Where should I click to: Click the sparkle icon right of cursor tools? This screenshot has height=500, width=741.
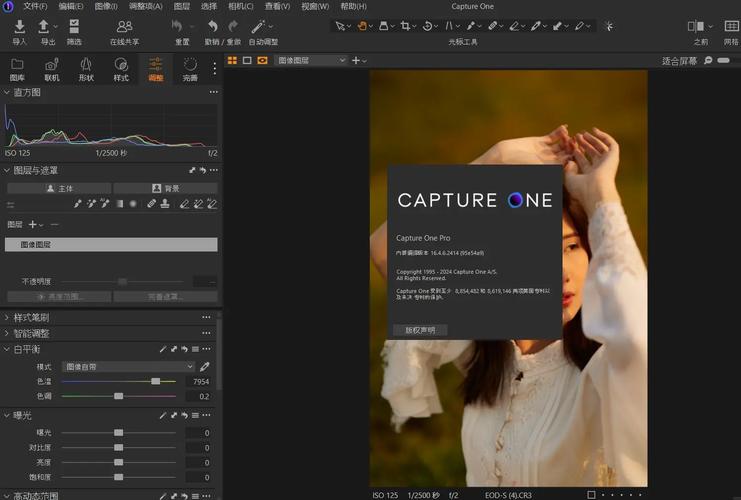[609, 26]
